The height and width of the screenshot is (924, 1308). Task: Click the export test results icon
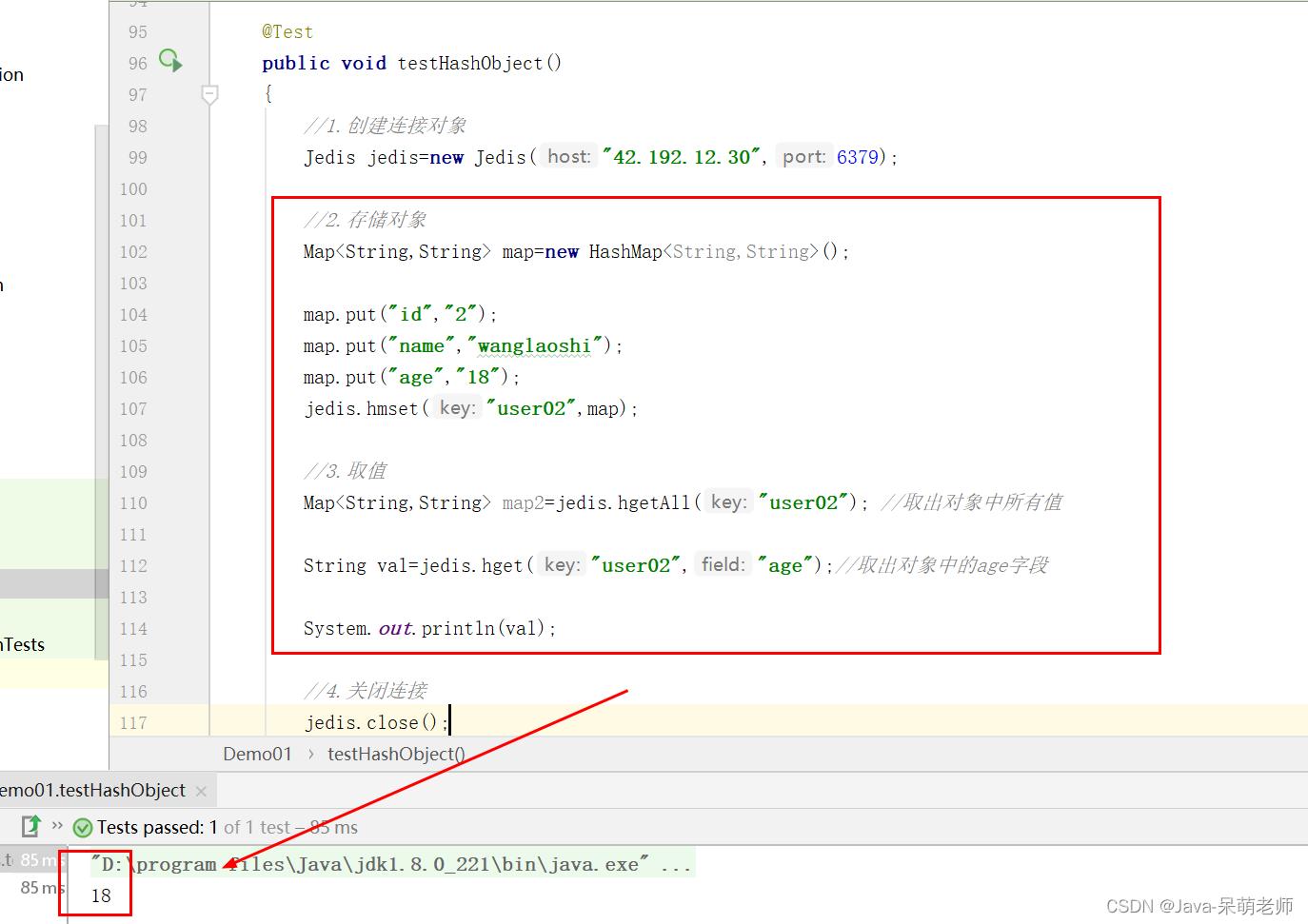tap(31, 826)
